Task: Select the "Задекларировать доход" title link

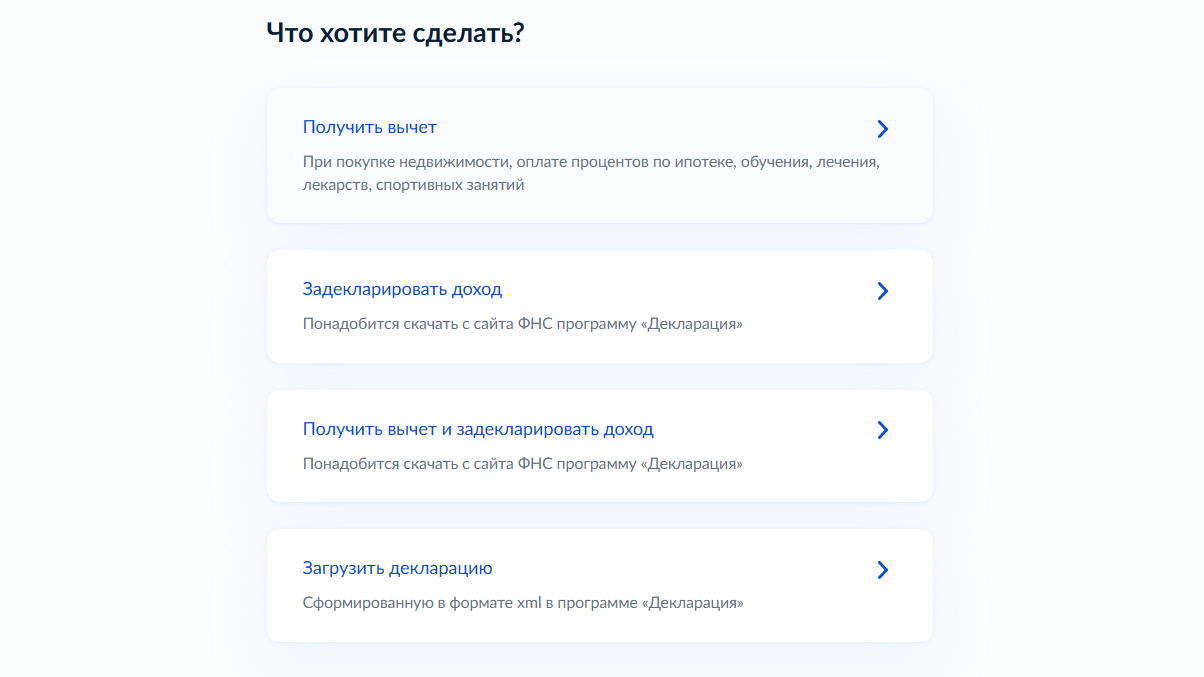Action: [x=402, y=290]
